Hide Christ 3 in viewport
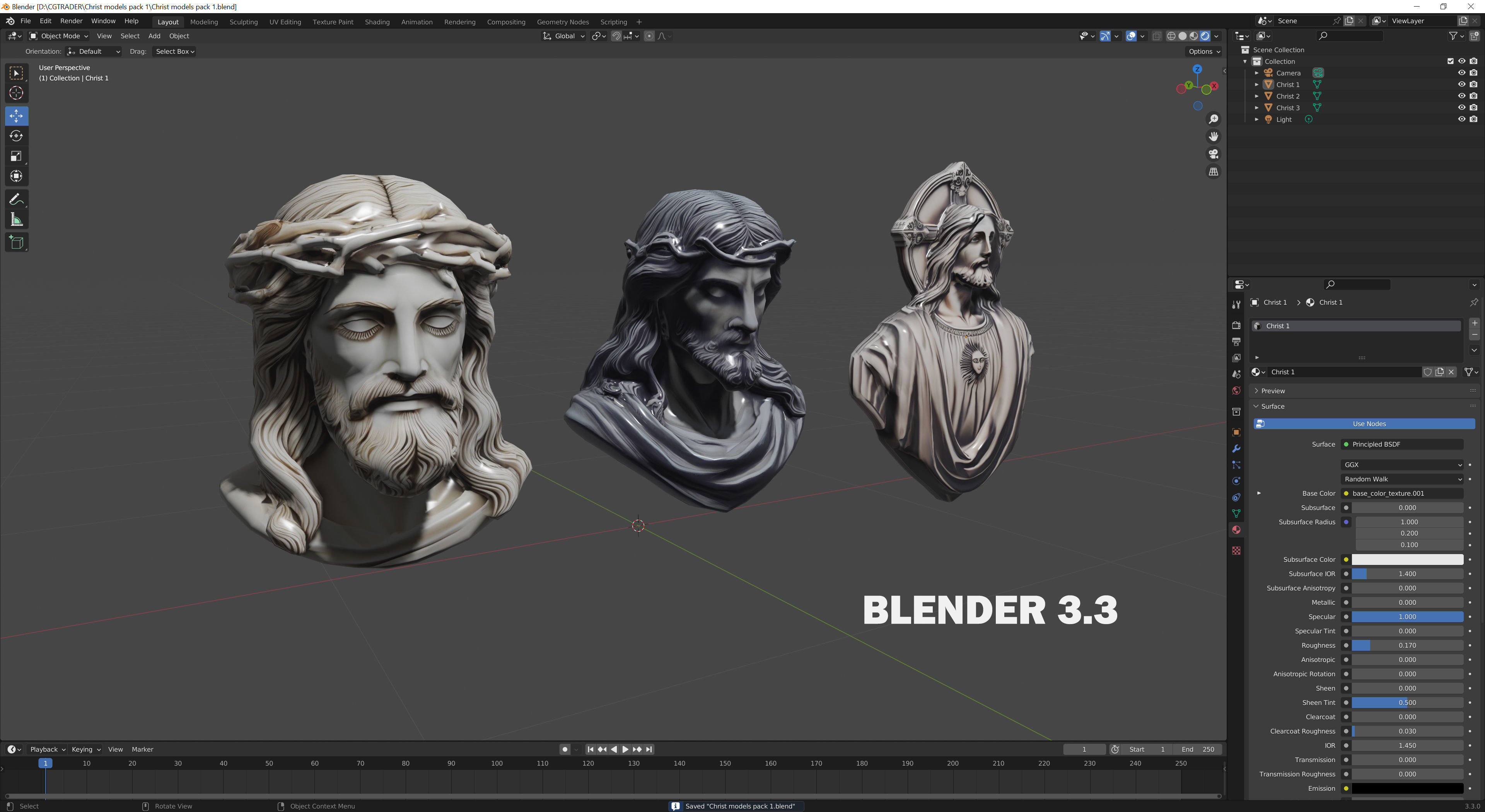This screenshot has height=812, width=1485. point(1461,107)
